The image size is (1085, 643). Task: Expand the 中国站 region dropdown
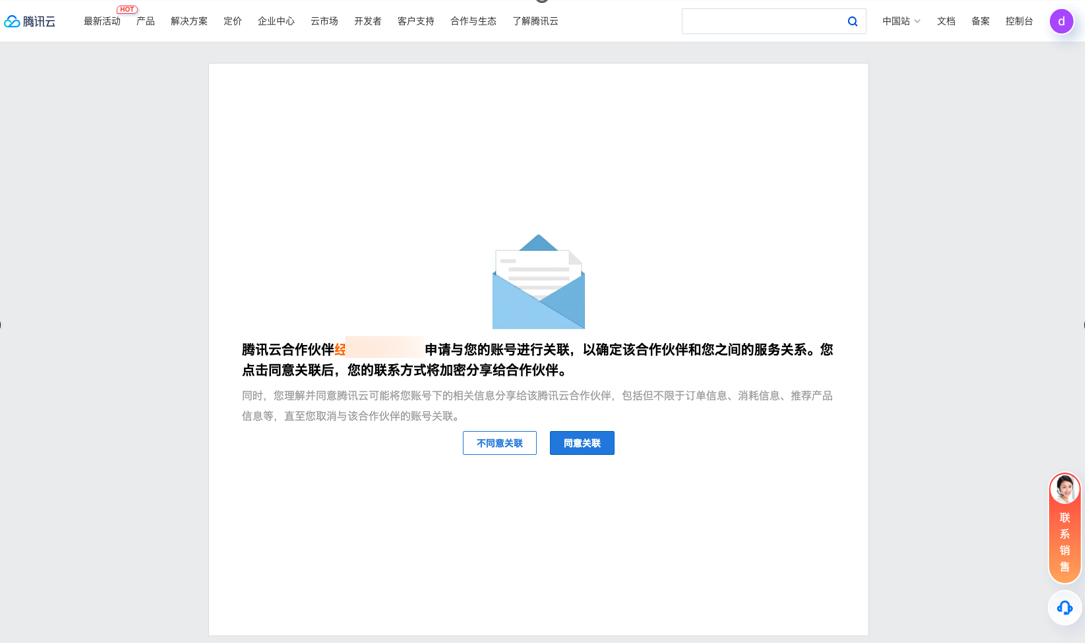(x=901, y=21)
